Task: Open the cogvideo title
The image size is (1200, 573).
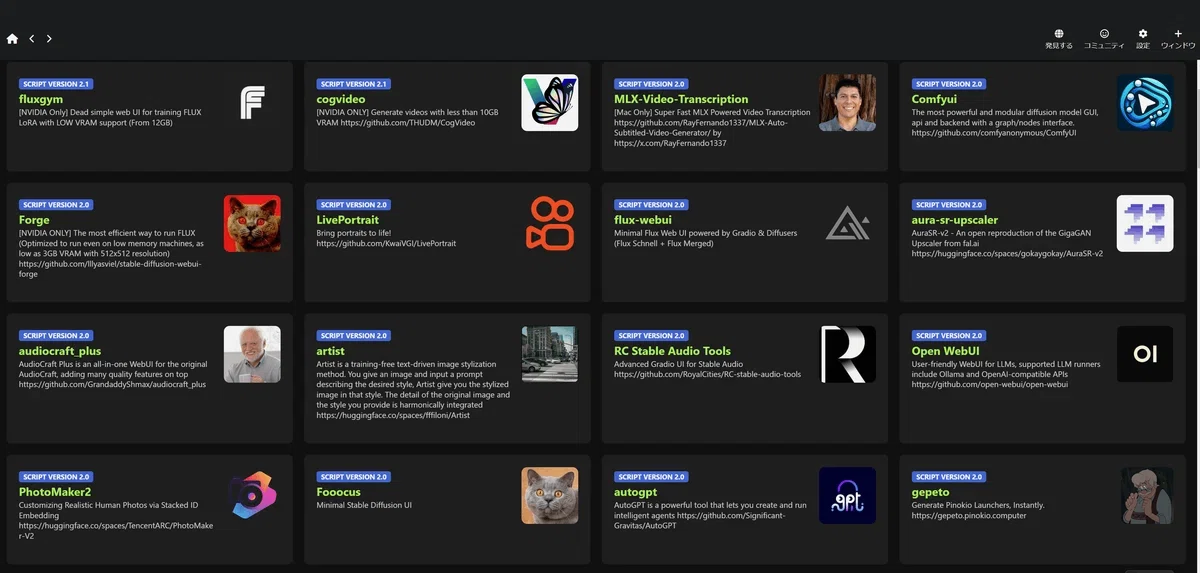Action: point(343,99)
